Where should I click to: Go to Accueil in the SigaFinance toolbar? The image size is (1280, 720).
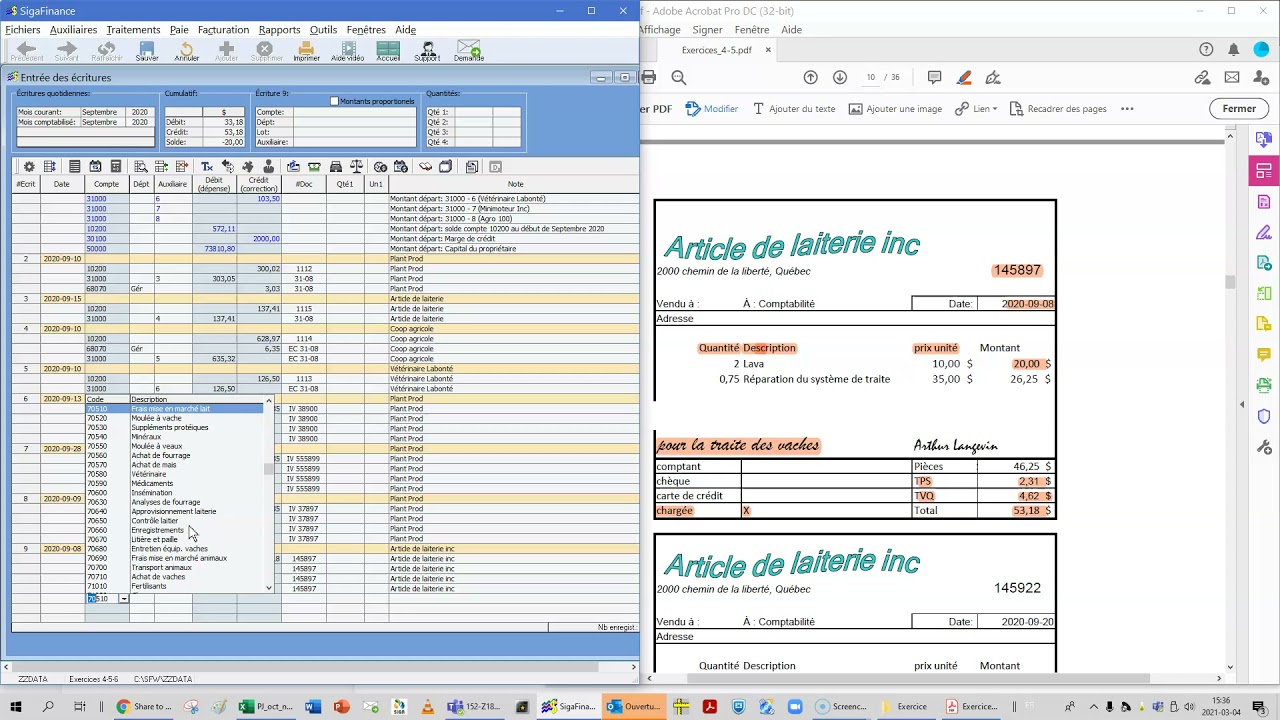click(388, 51)
